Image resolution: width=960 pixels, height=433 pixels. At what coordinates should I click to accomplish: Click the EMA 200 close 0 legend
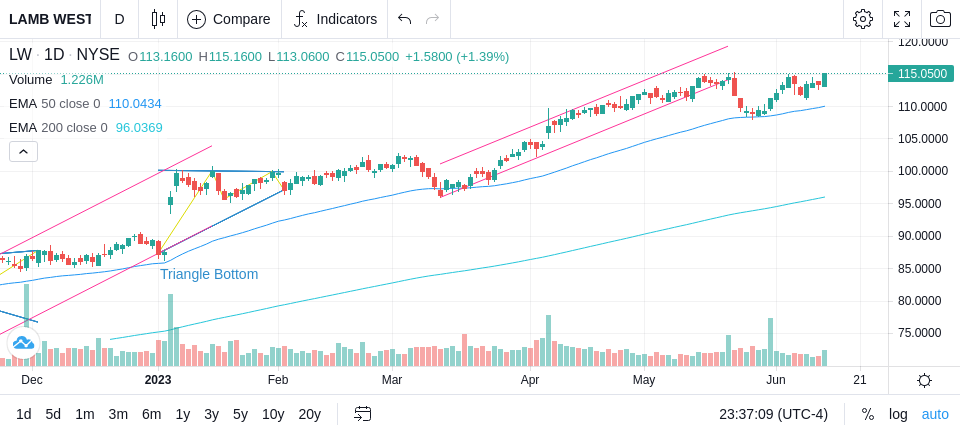(x=58, y=128)
